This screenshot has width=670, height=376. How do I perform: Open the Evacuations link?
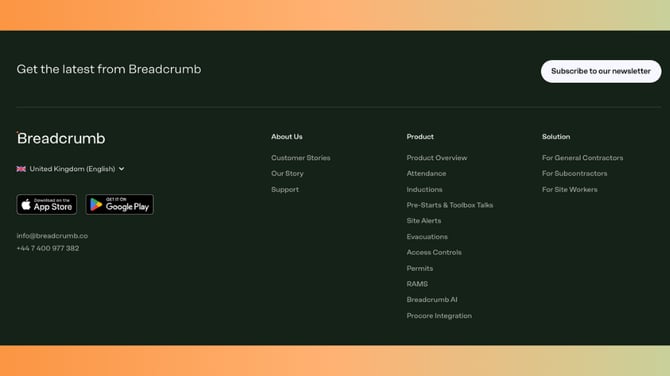pyautogui.click(x=427, y=237)
